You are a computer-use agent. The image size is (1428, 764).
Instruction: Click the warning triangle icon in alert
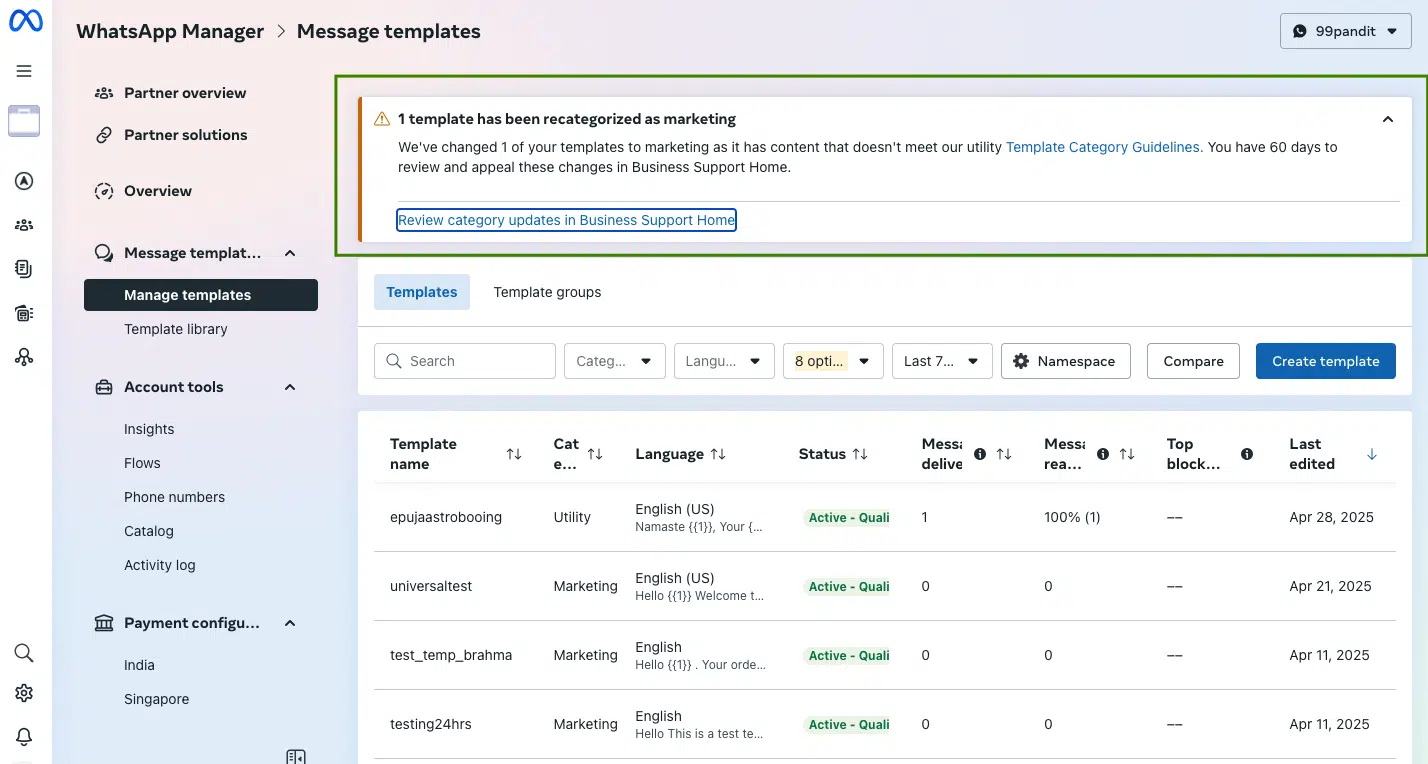[382, 119]
